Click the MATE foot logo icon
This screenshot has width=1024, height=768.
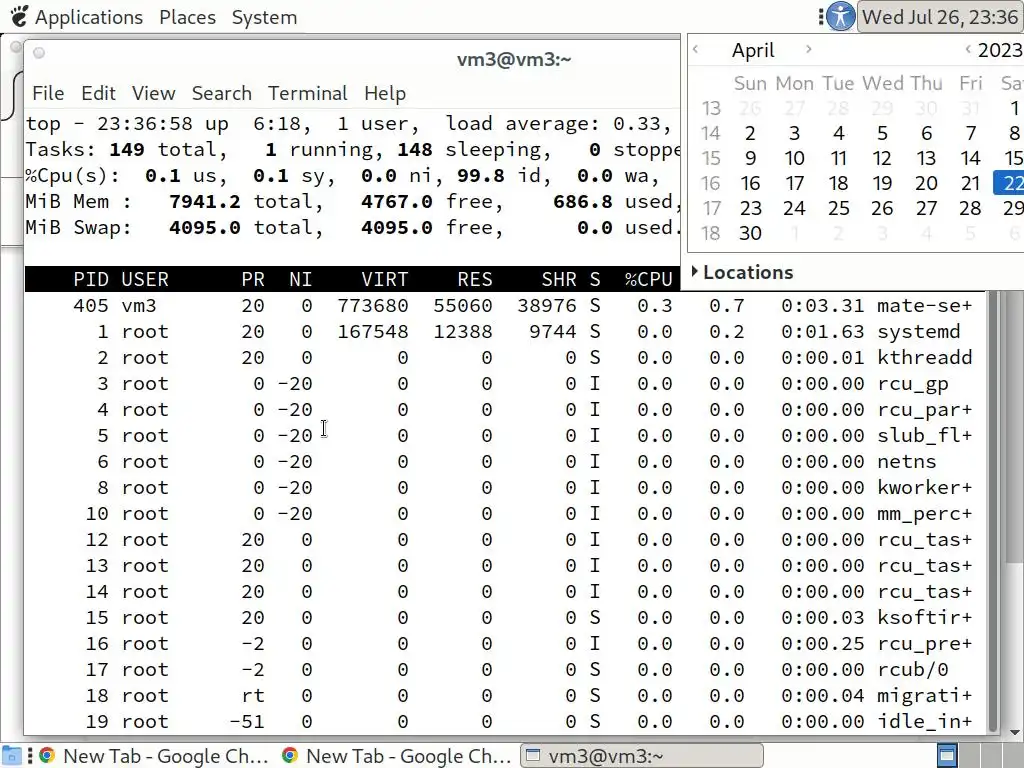point(20,16)
